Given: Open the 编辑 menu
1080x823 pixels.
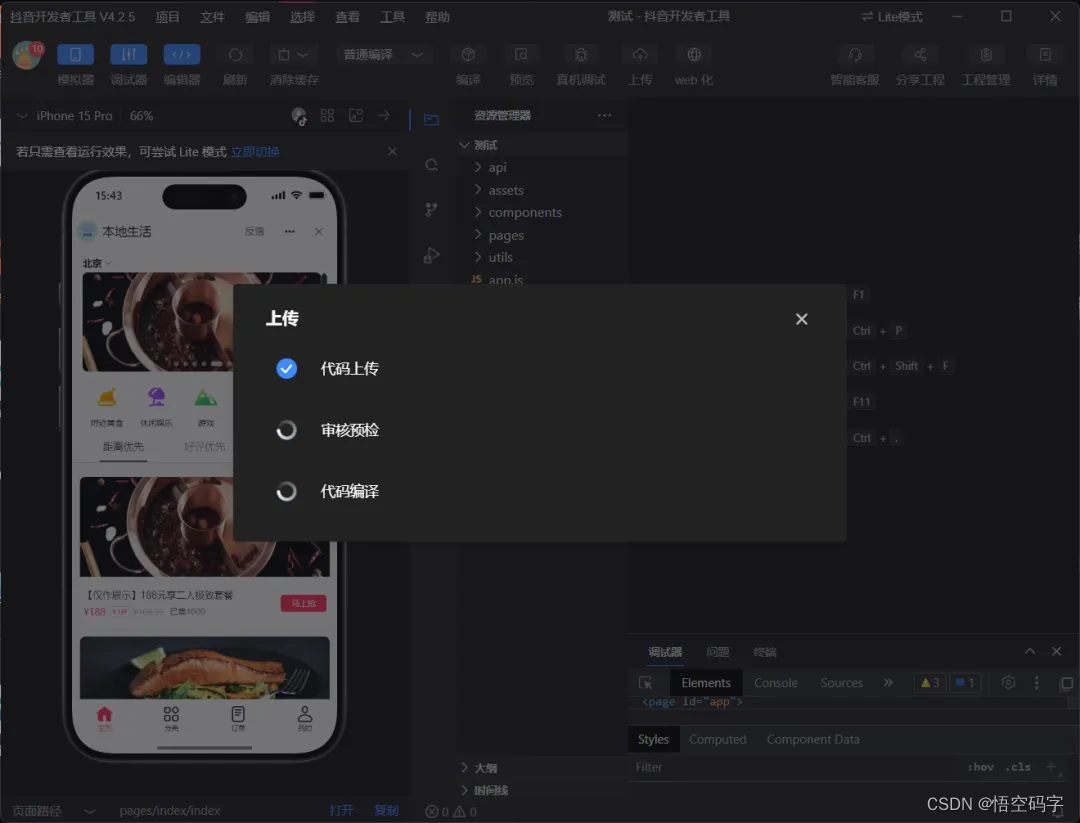Looking at the screenshot, I should (258, 17).
